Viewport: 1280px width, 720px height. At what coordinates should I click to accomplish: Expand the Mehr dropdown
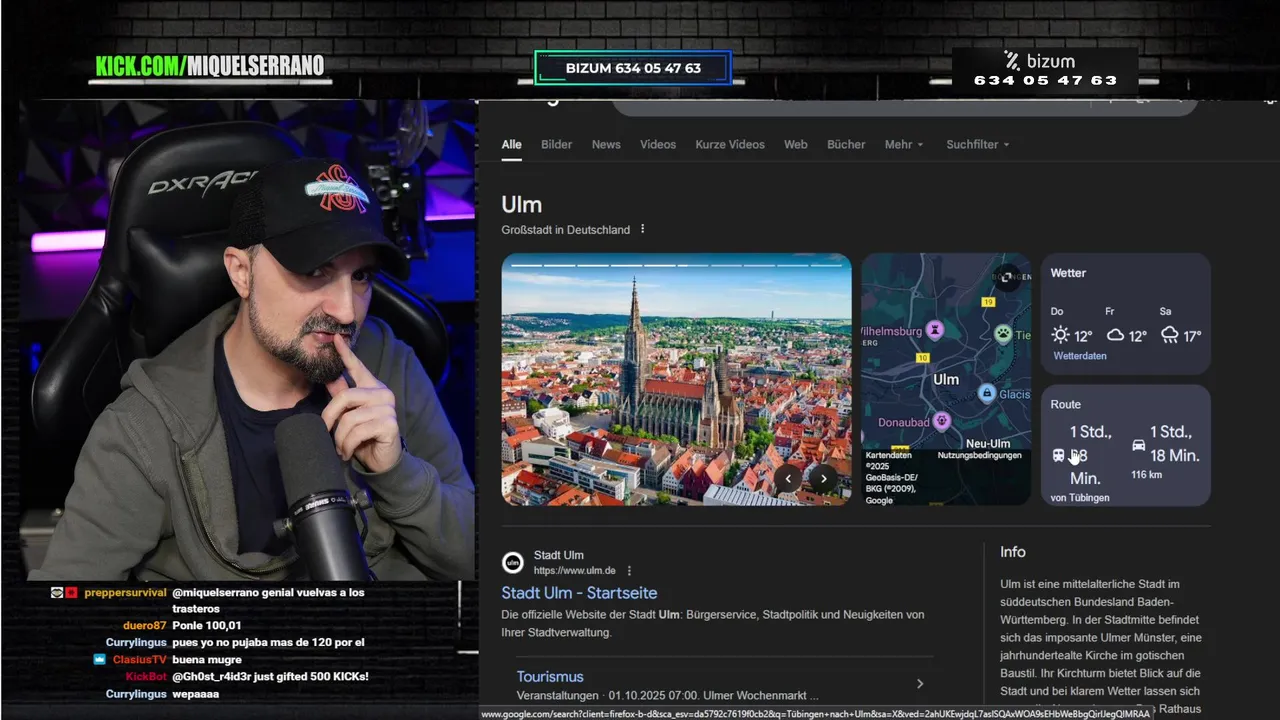(904, 144)
